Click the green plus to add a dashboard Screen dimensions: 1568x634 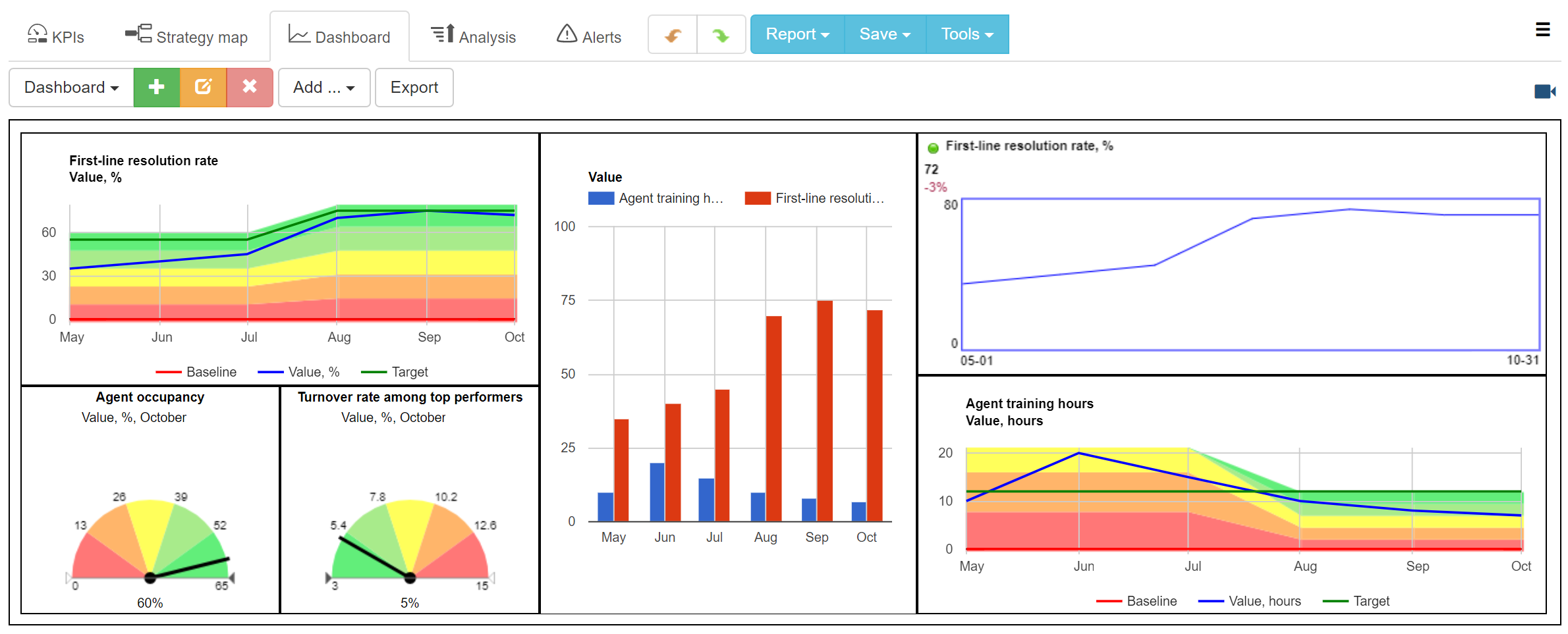(157, 87)
